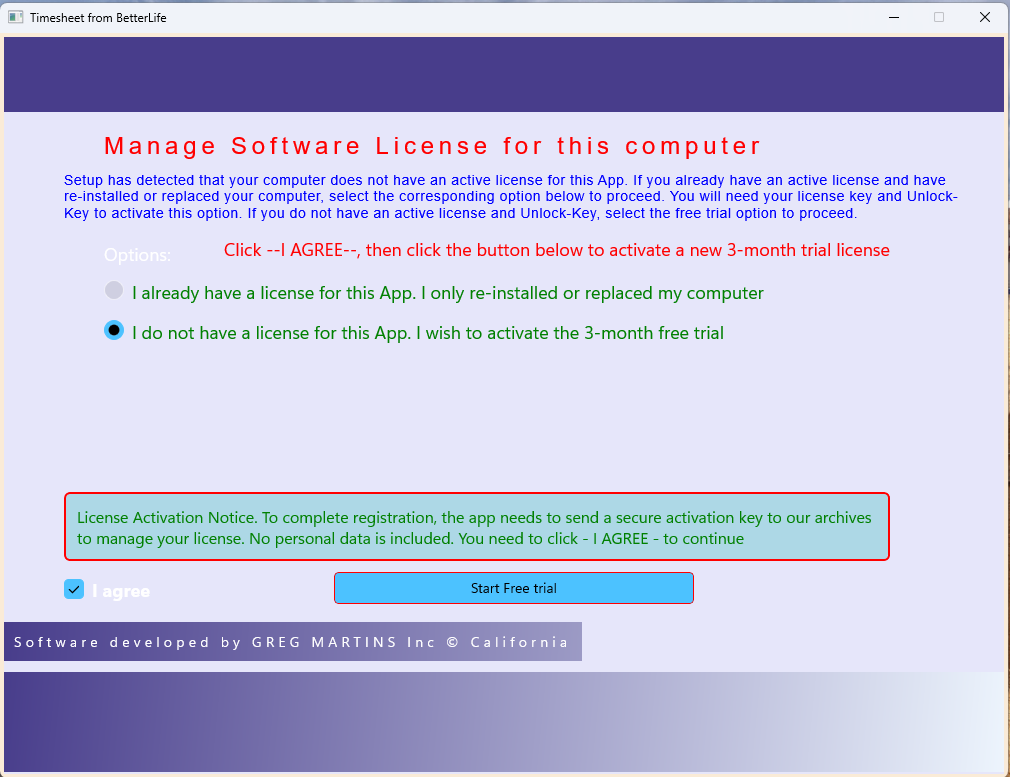Click the "I already have a license" option text
The width and height of the screenshot is (1010, 777).
[447, 293]
